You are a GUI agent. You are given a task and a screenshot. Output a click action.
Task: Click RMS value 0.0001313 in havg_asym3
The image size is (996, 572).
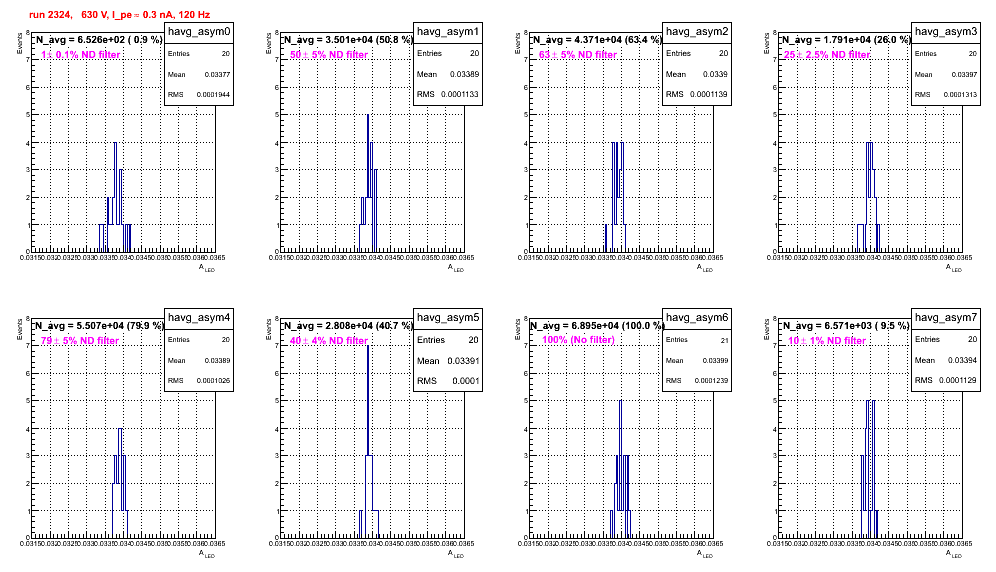pyautogui.click(x=960, y=95)
